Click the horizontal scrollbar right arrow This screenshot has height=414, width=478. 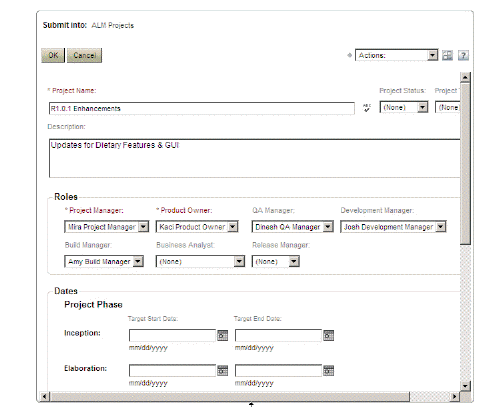point(454,397)
